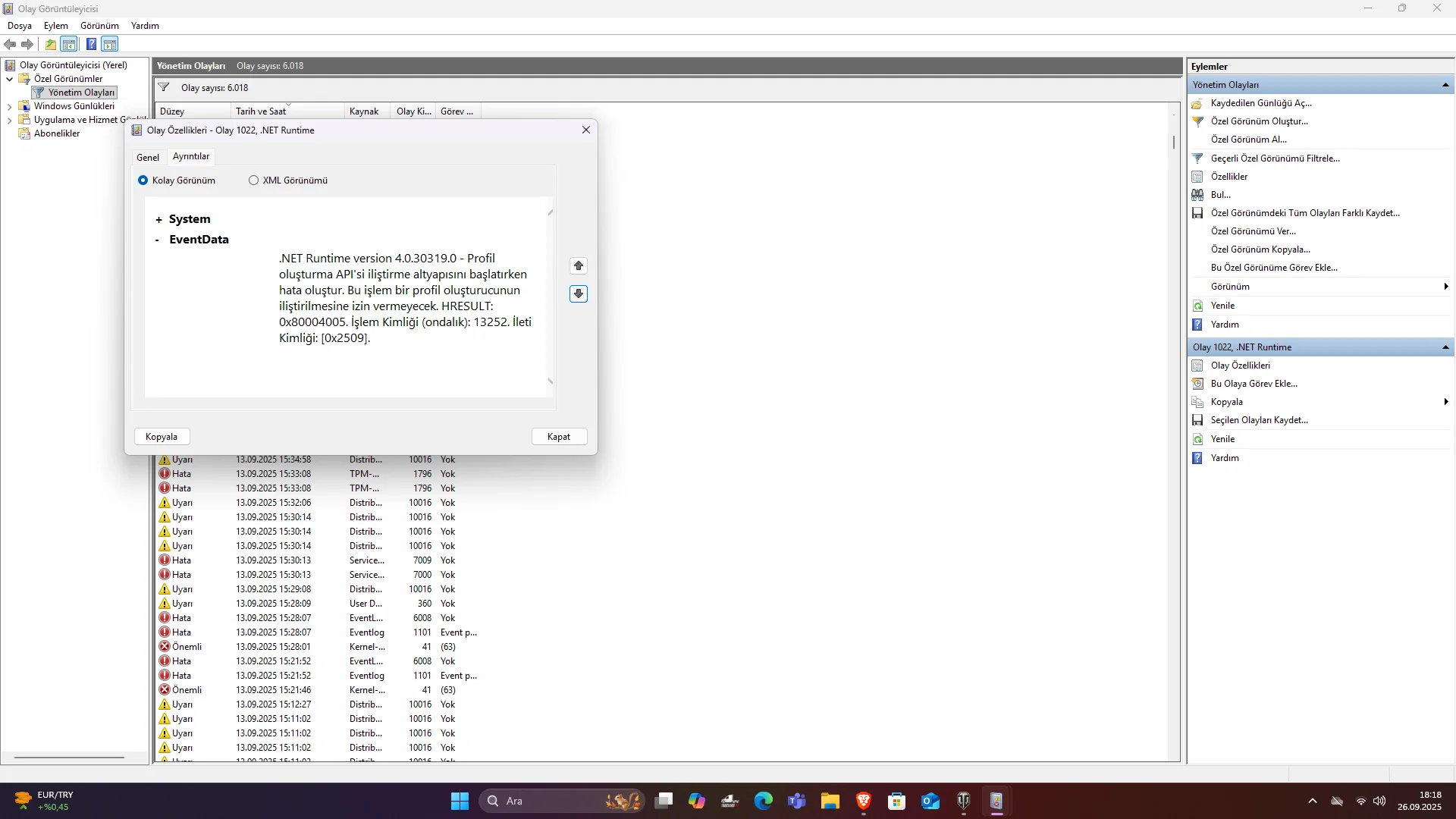The image size is (1456, 819).
Task: Collapse the EventData node
Action: pos(157,240)
